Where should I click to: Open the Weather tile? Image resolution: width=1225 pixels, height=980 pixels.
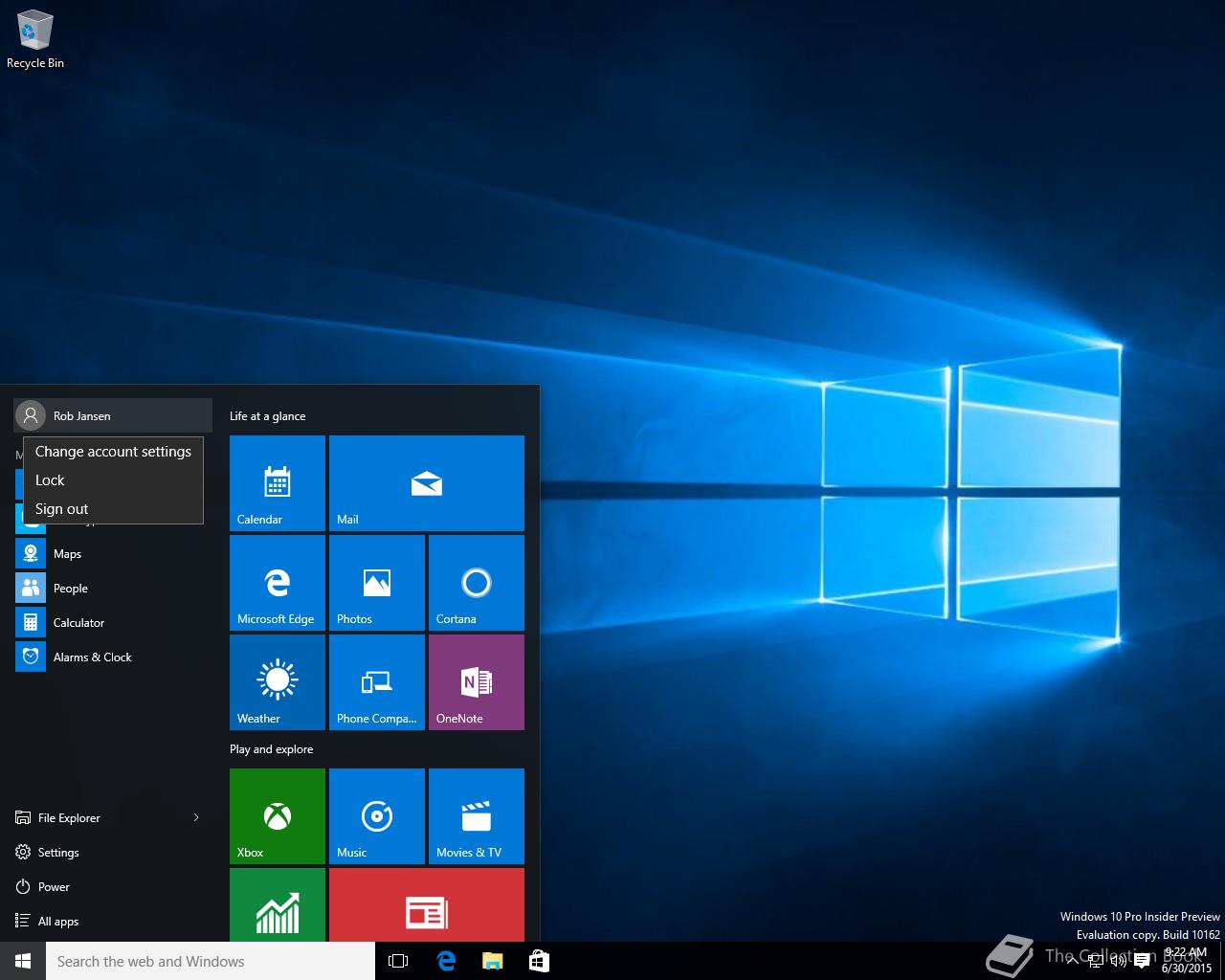click(x=278, y=682)
